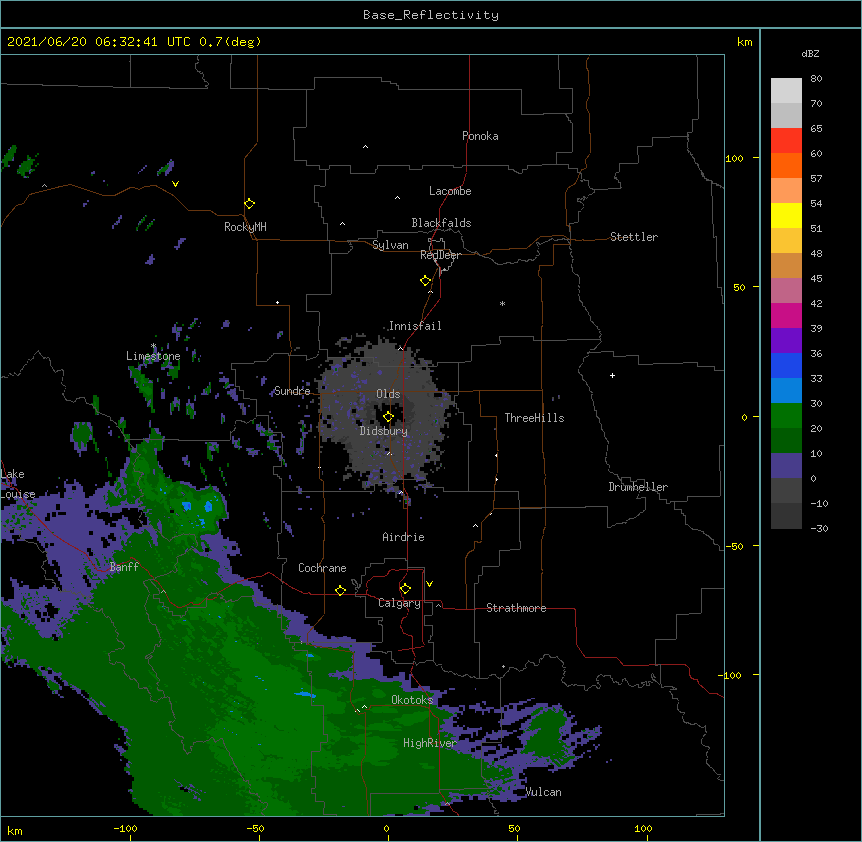Click the Stettler city label
This screenshot has width=862, height=842.
pyautogui.click(x=634, y=237)
